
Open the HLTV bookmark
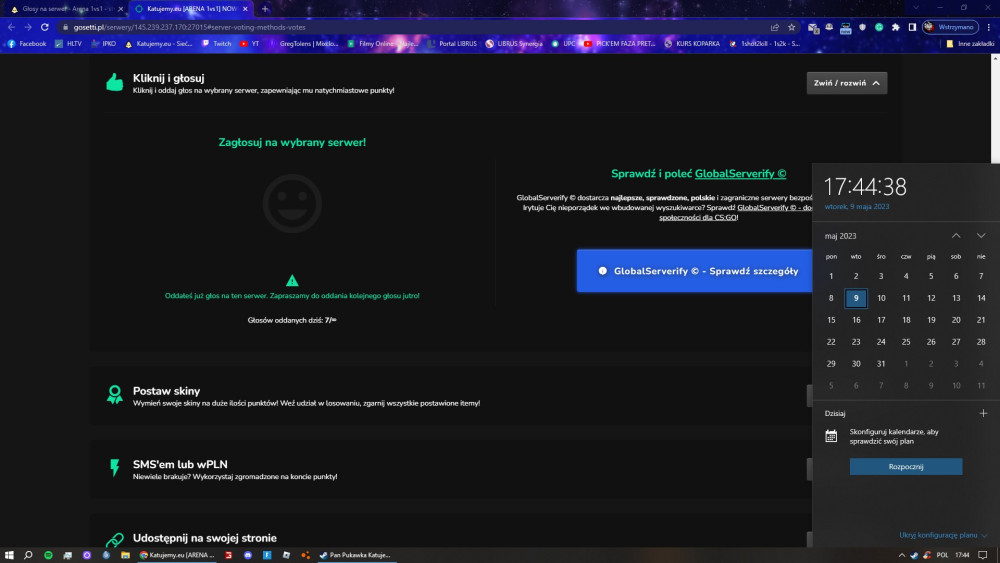[x=68, y=44]
